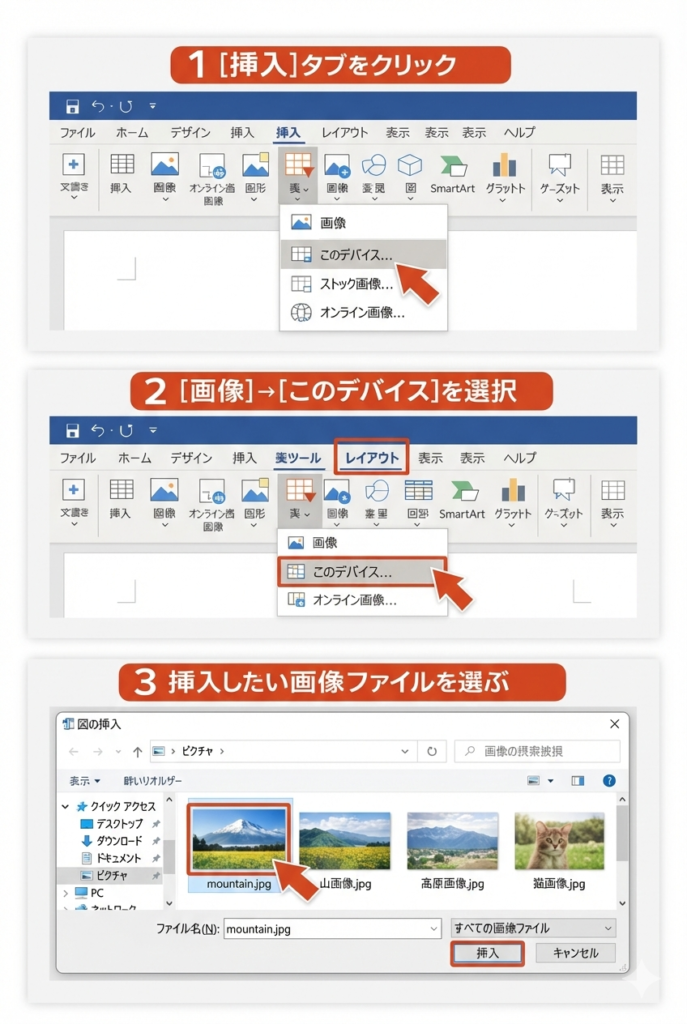Click the highlighted orange table dropdown button in the top ribbon
The height and width of the screenshot is (1024, 687).
[x=298, y=174]
